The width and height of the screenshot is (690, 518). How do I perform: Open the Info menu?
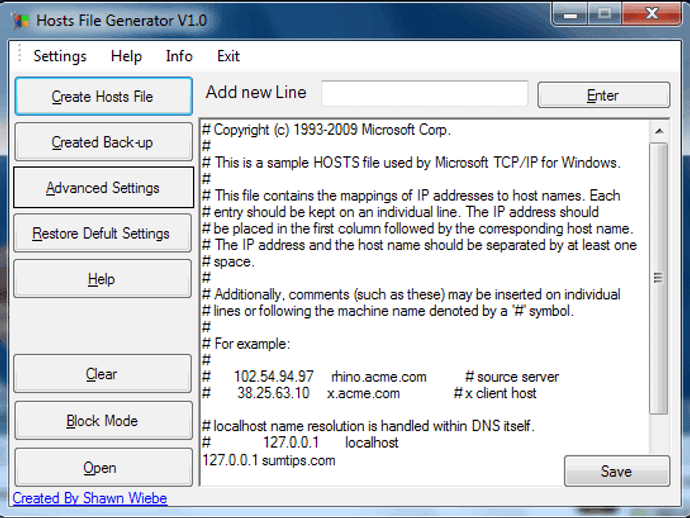click(x=179, y=56)
